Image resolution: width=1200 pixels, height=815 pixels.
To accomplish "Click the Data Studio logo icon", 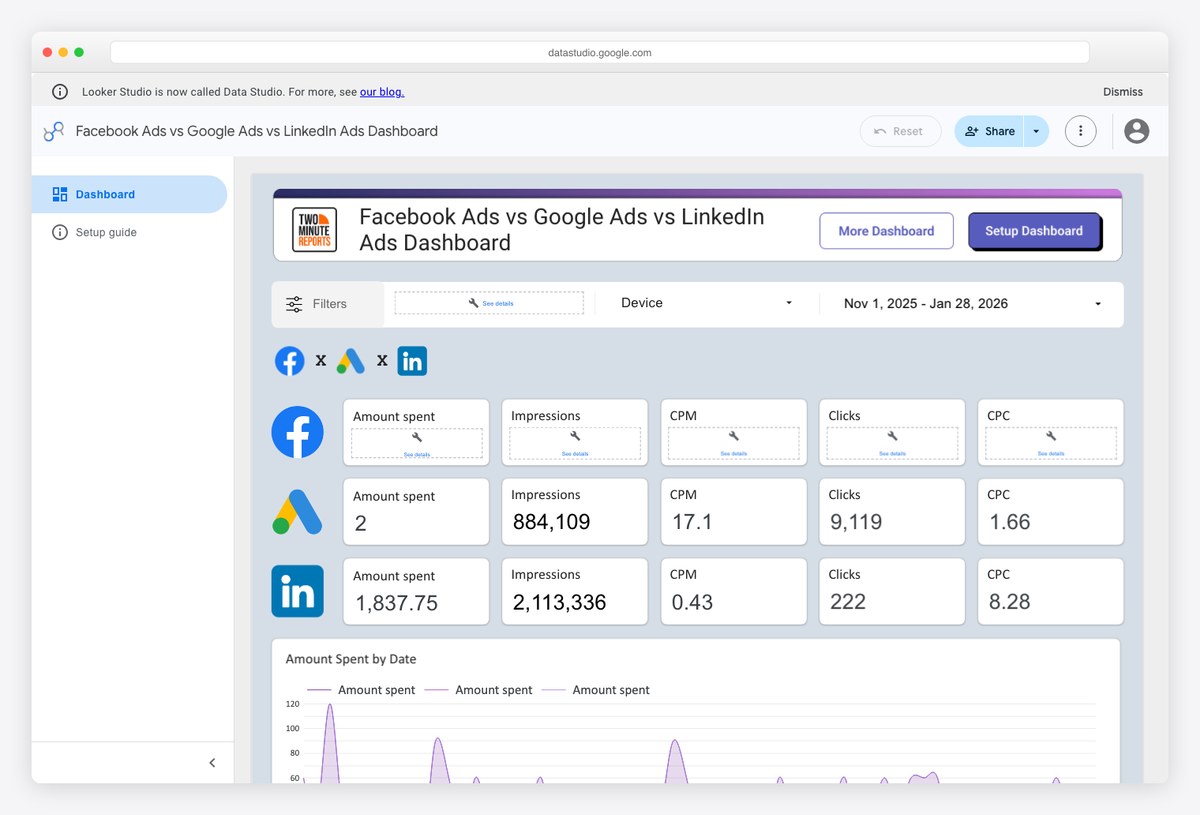I will point(54,131).
